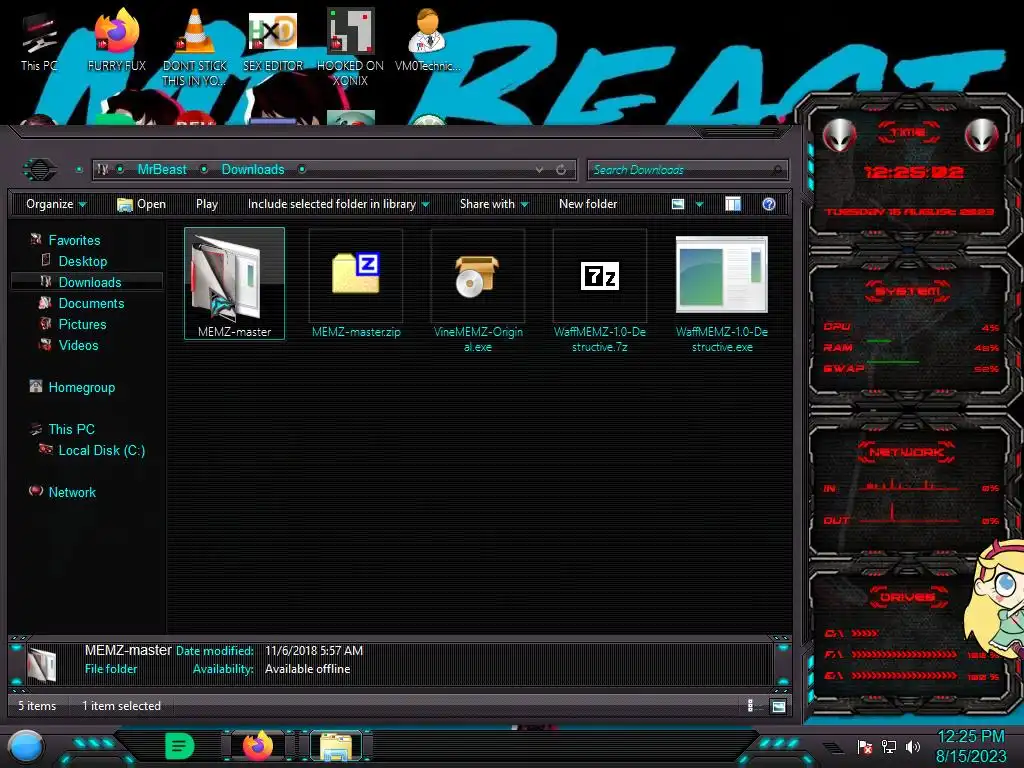Open Firefox from the taskbar
1024x768 pixels.
258,746
